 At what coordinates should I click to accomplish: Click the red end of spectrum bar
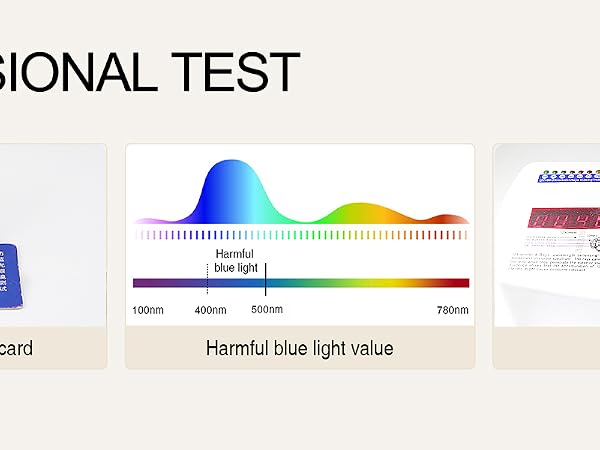(x=457, y=283)
